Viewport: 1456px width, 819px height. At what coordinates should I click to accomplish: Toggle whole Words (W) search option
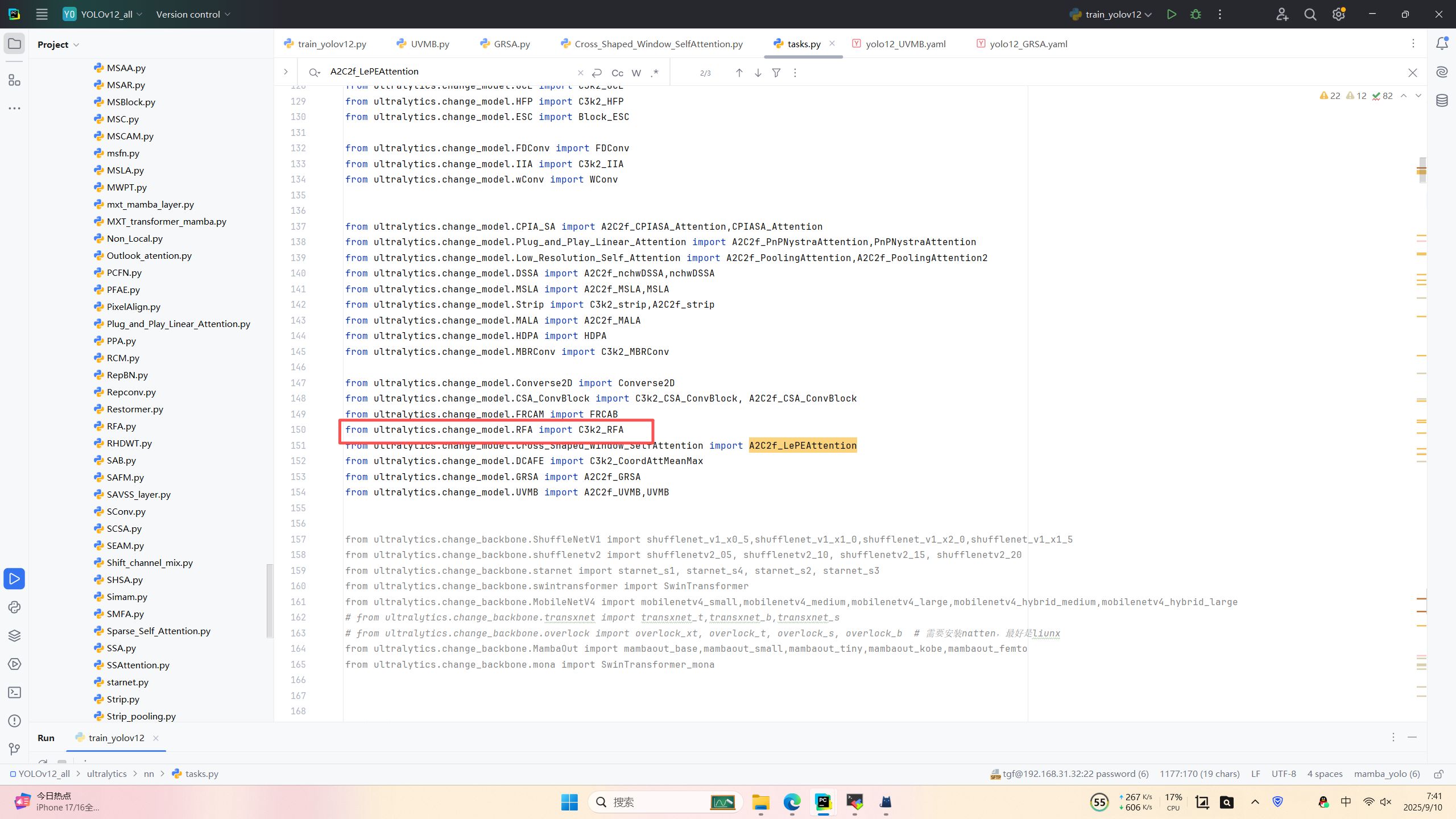coord(636,73)
